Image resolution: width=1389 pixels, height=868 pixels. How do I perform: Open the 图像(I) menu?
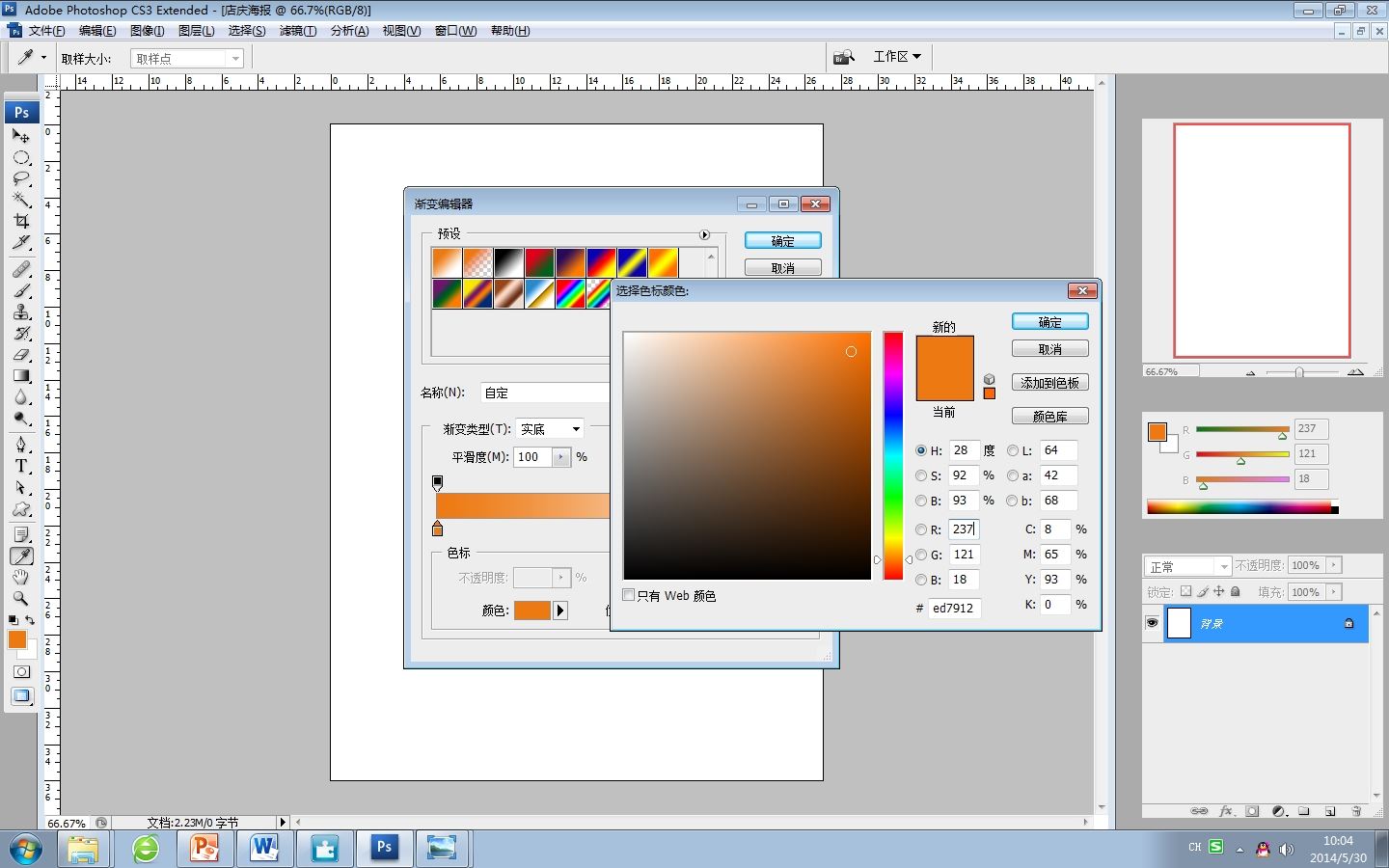click(148, 31)
